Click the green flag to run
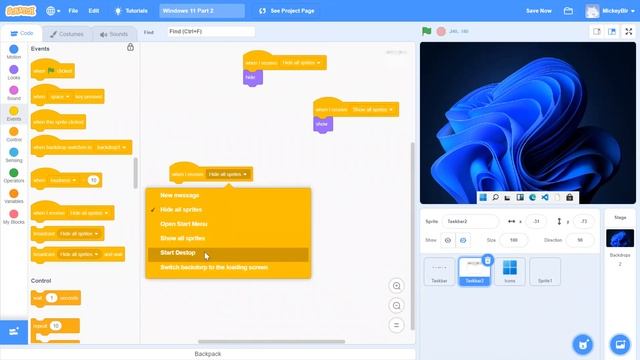The width and height of the screenshot is (640, 360). click(x=427, y=31)
